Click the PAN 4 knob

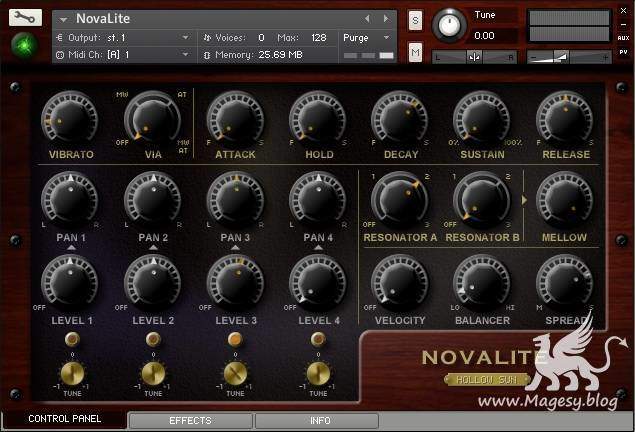318,200
